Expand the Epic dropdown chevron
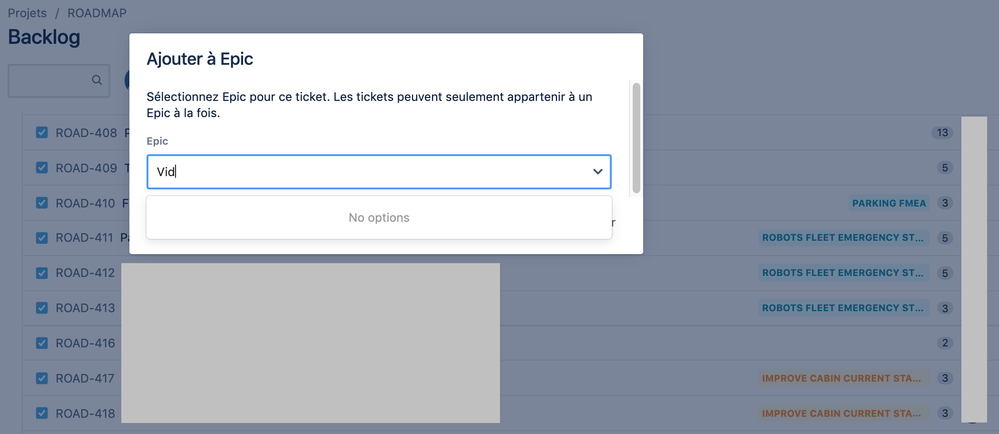This screenshot has height=434, width=999. [x=598, y=171]
